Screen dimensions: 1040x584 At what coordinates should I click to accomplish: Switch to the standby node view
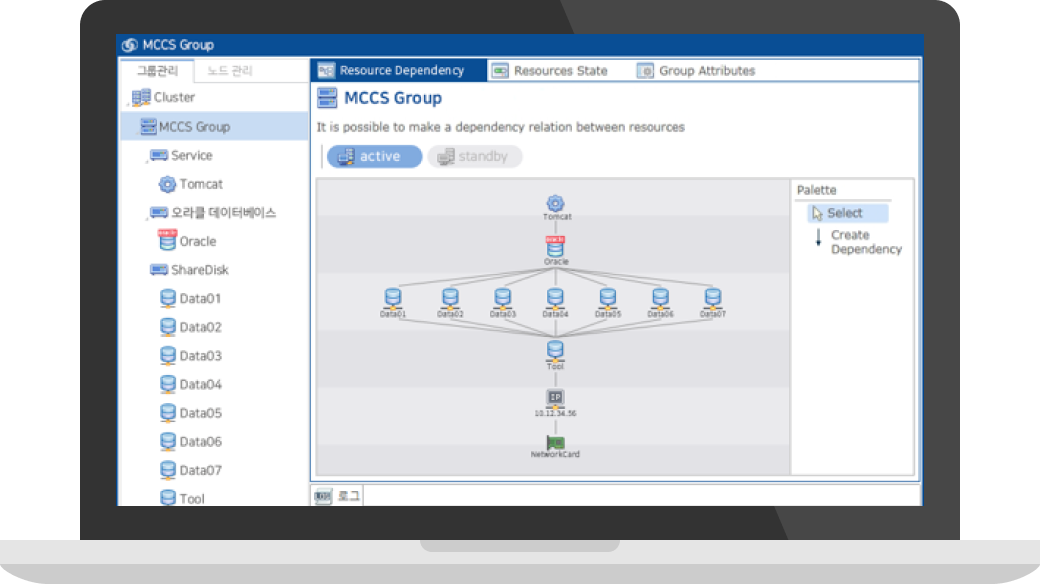475,157
